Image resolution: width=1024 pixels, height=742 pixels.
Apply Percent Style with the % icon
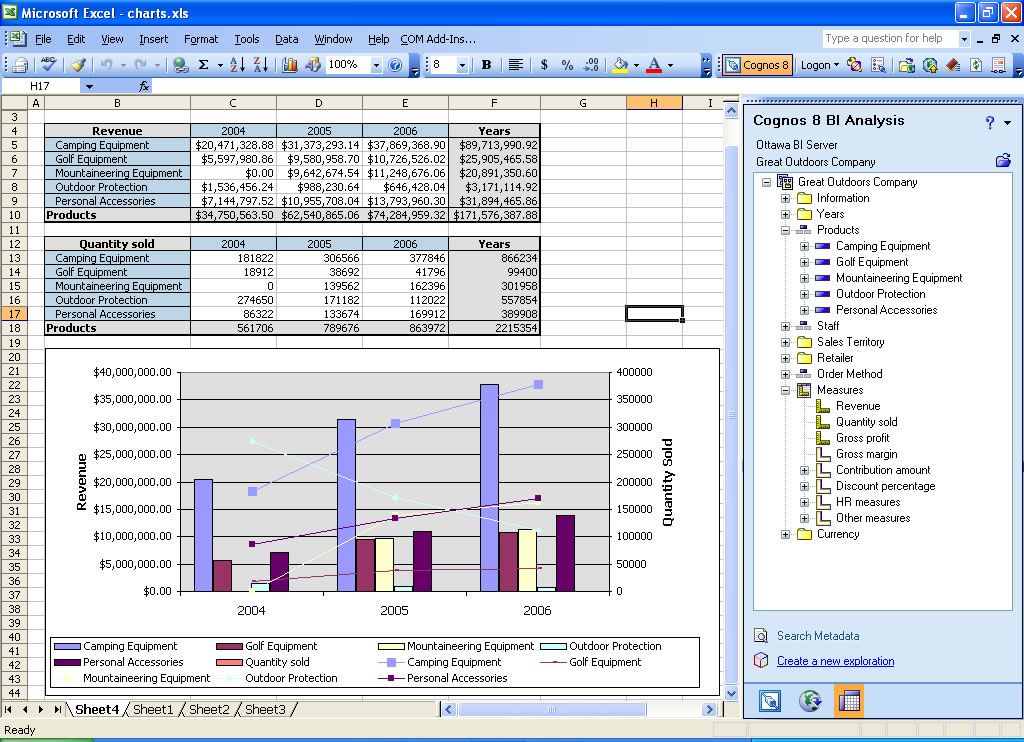tap(567, 65)
